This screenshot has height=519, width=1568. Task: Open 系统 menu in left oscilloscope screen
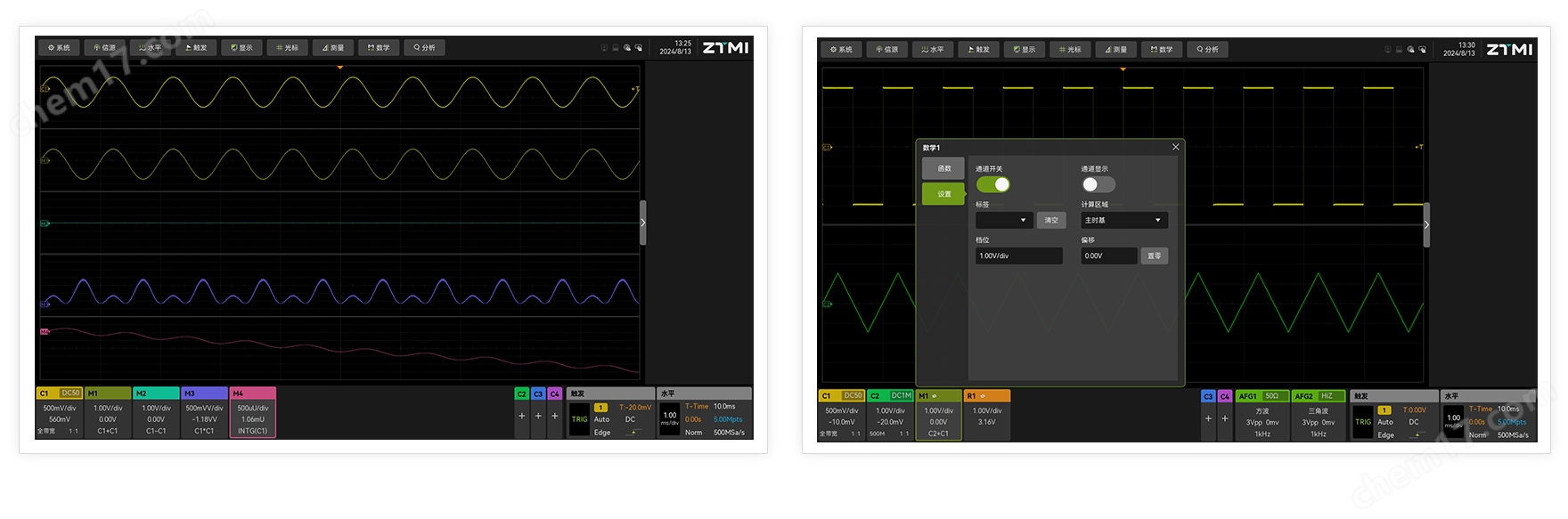[x=60, y=48]
